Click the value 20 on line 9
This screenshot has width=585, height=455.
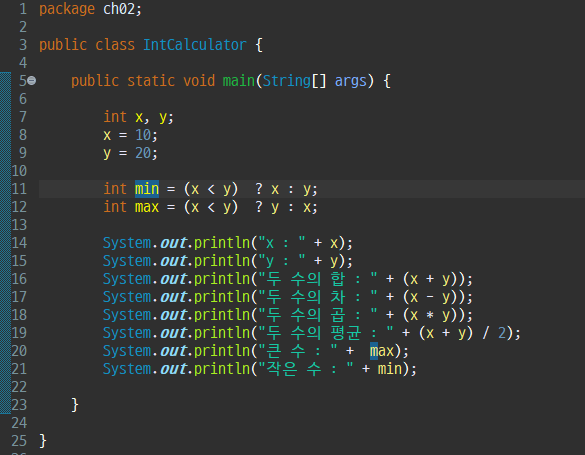click(143, 153)
